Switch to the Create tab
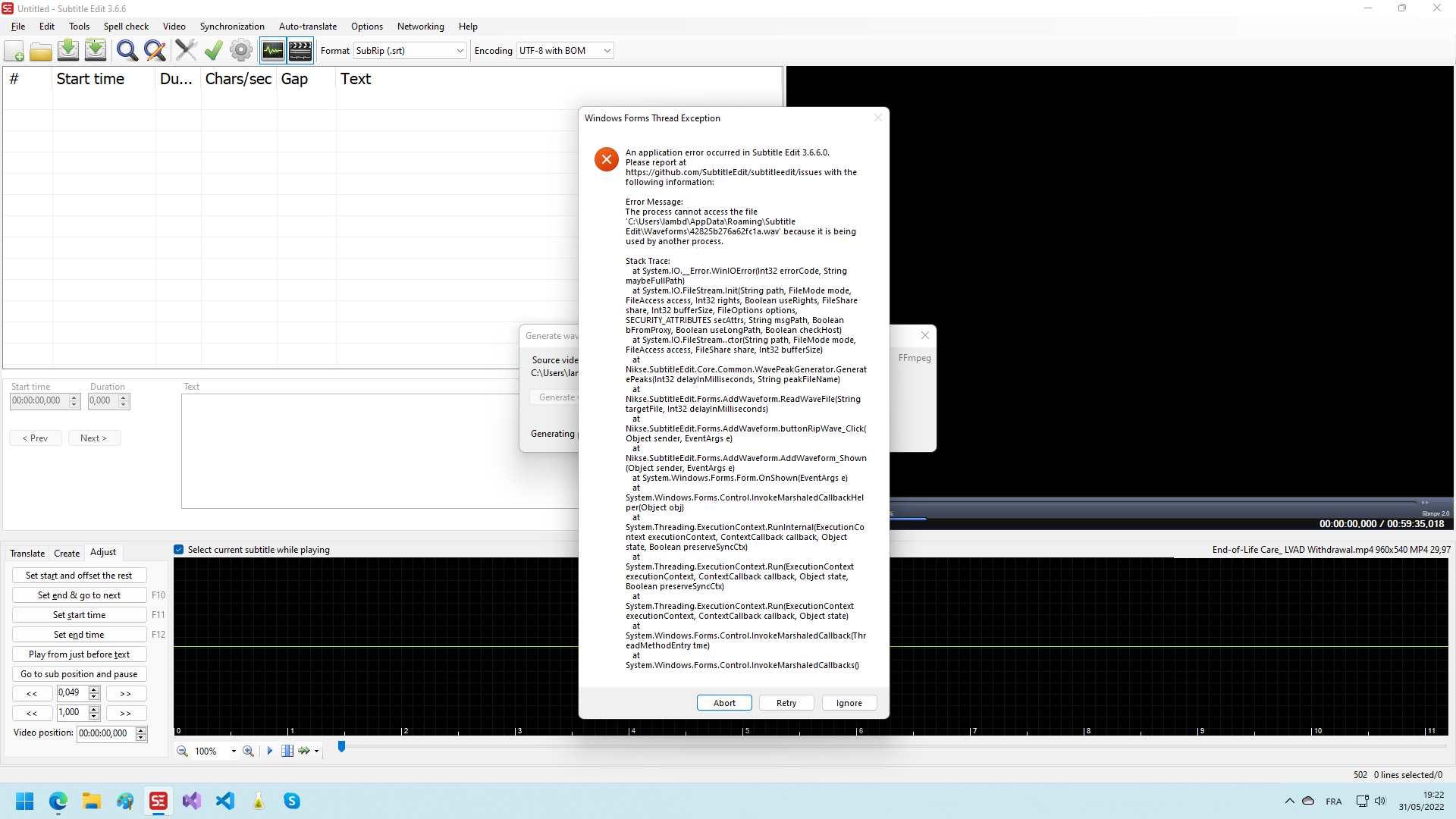This screenshot has height=819, width=1456. click(x=66, y=553)
